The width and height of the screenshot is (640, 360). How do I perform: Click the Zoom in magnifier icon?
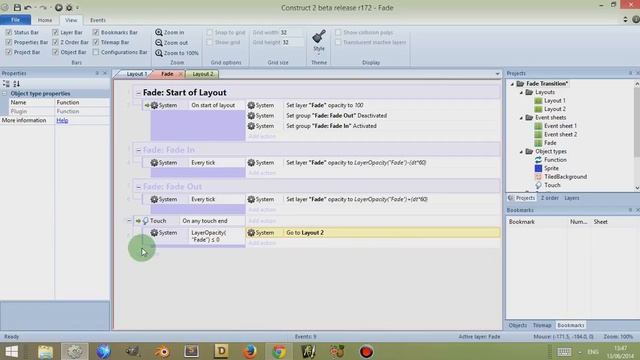click(x=159, y=32)
